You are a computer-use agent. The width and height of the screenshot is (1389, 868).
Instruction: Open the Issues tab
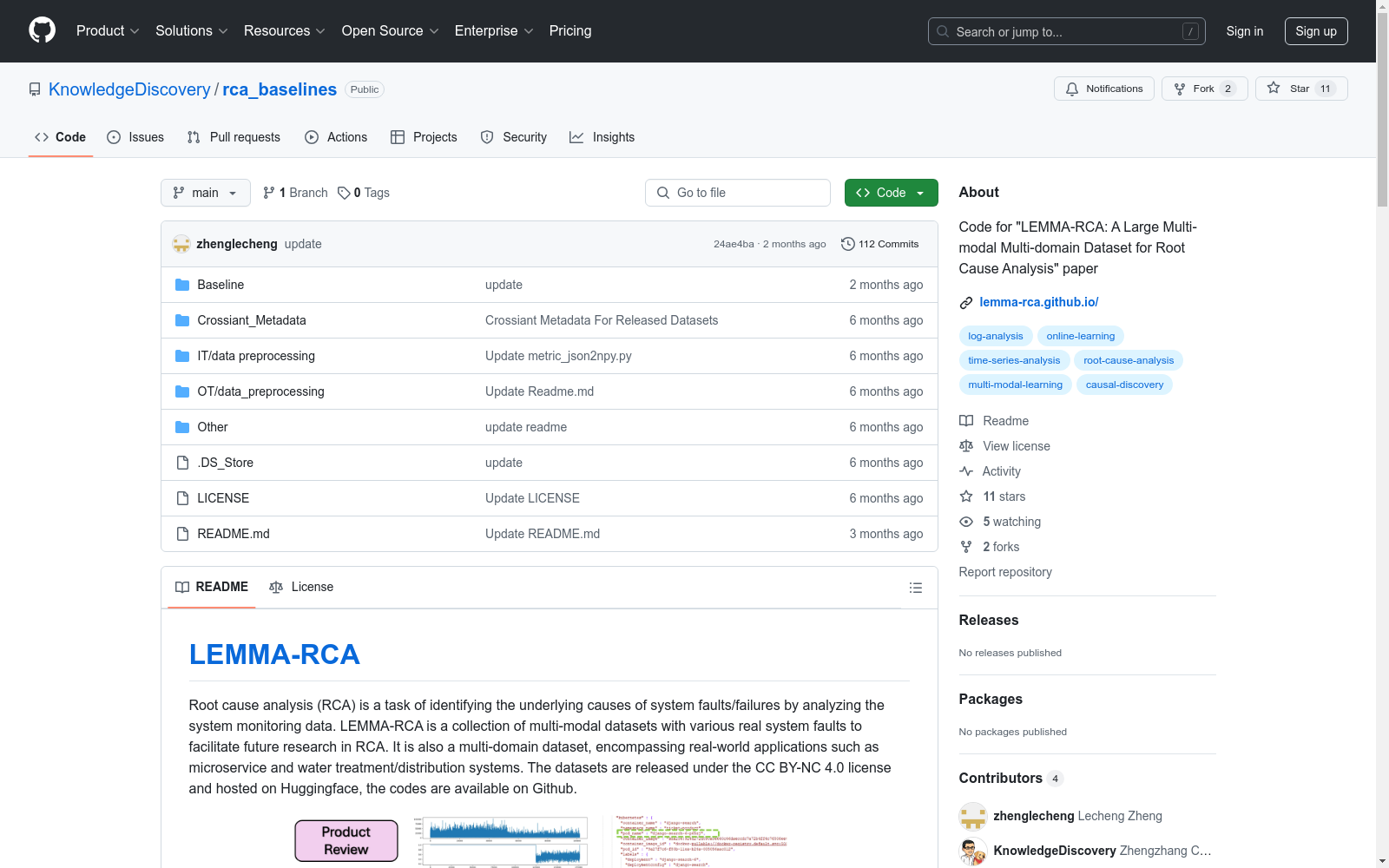click(x=135, y=137)
